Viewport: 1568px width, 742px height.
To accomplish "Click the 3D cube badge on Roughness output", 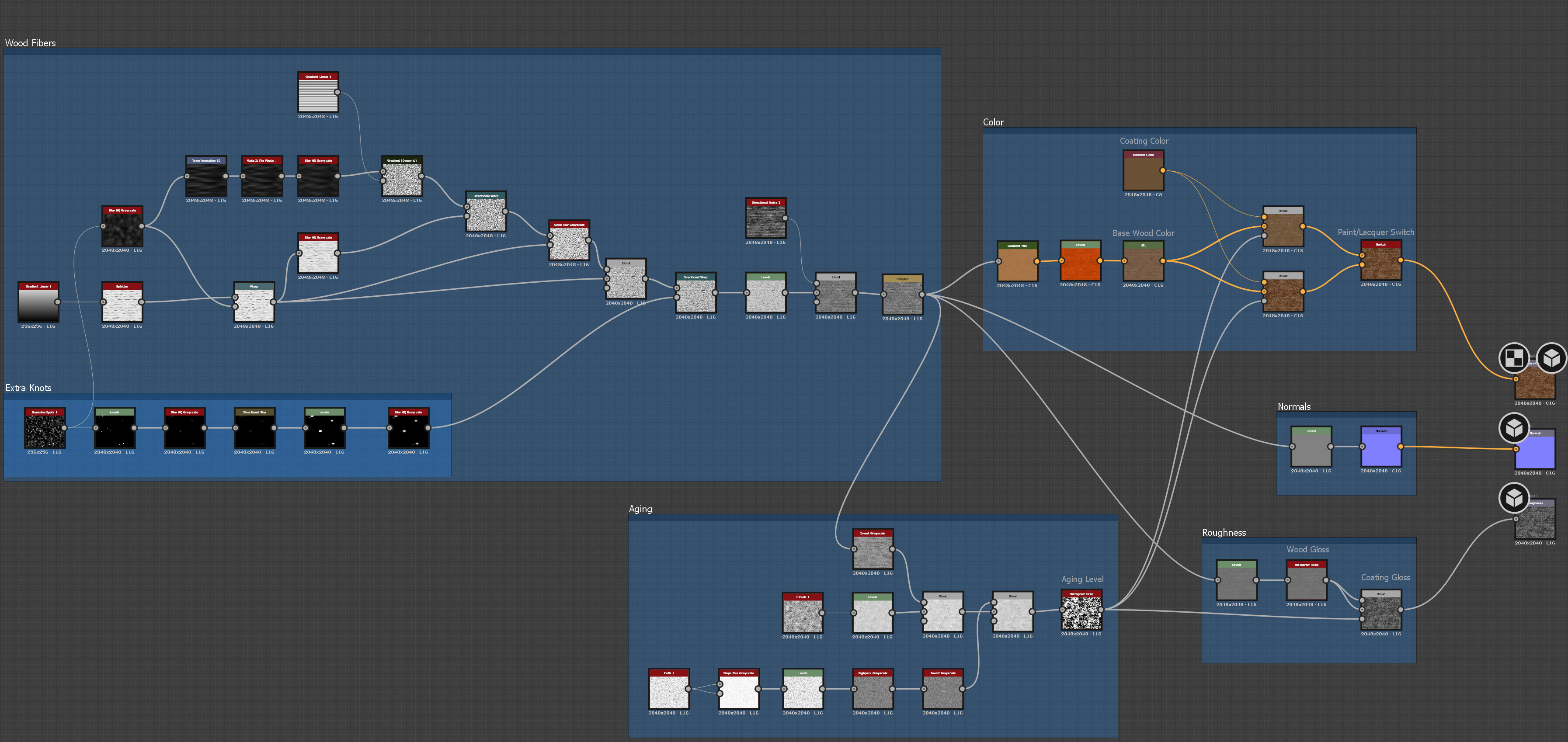I will coord(1514,498).
